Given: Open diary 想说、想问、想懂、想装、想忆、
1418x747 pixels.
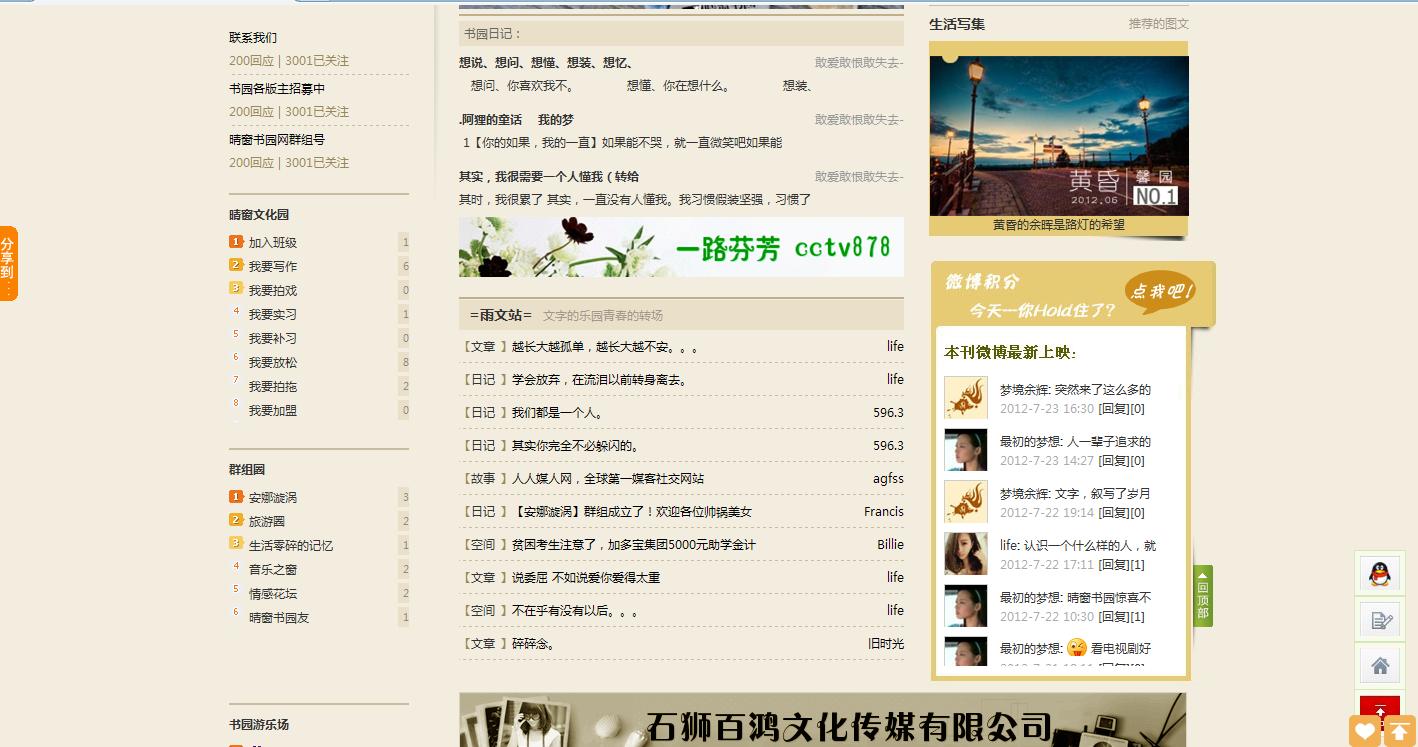Looking at the screenshot, I should (x=546, y=63).
